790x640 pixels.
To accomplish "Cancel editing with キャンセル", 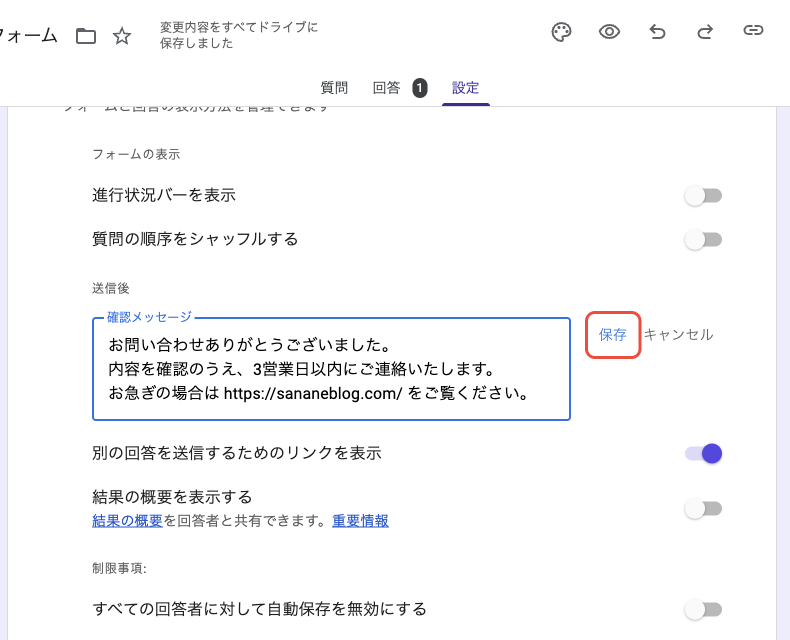I will pyautogui.click(x=678, y=335).
